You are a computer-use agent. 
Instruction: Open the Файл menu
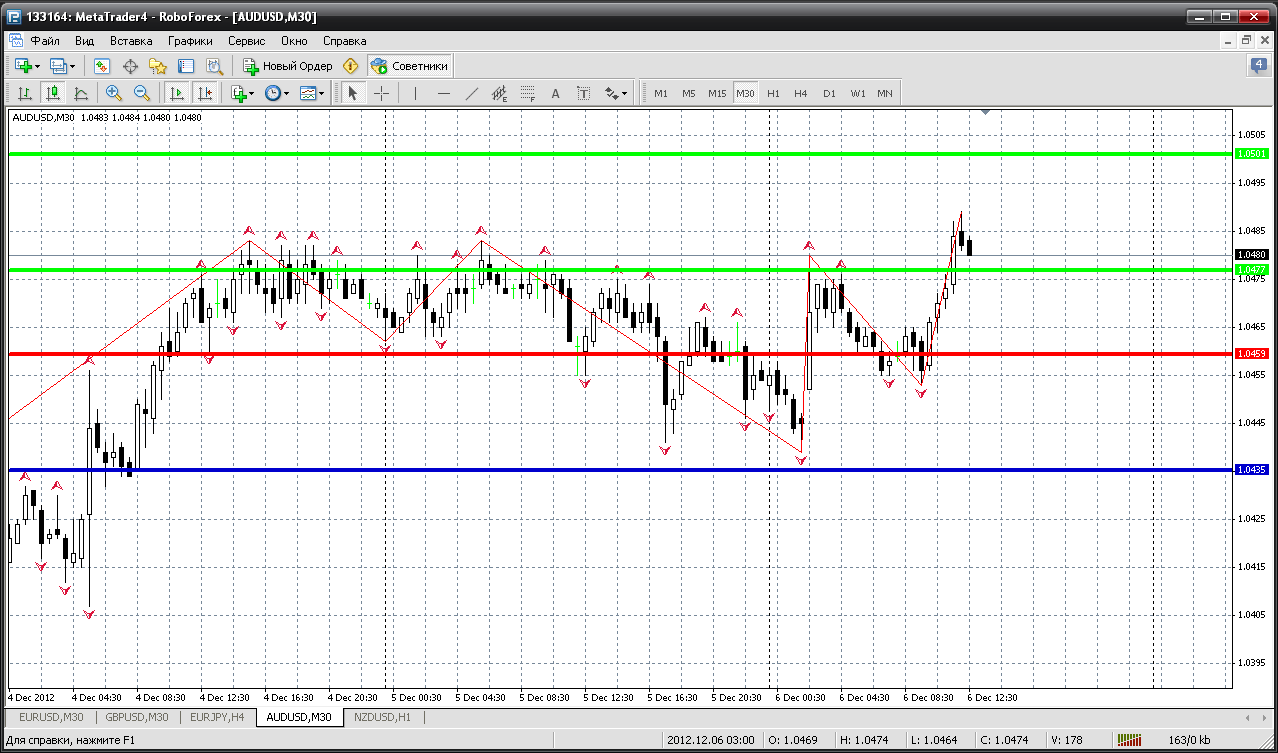point(46,41)
